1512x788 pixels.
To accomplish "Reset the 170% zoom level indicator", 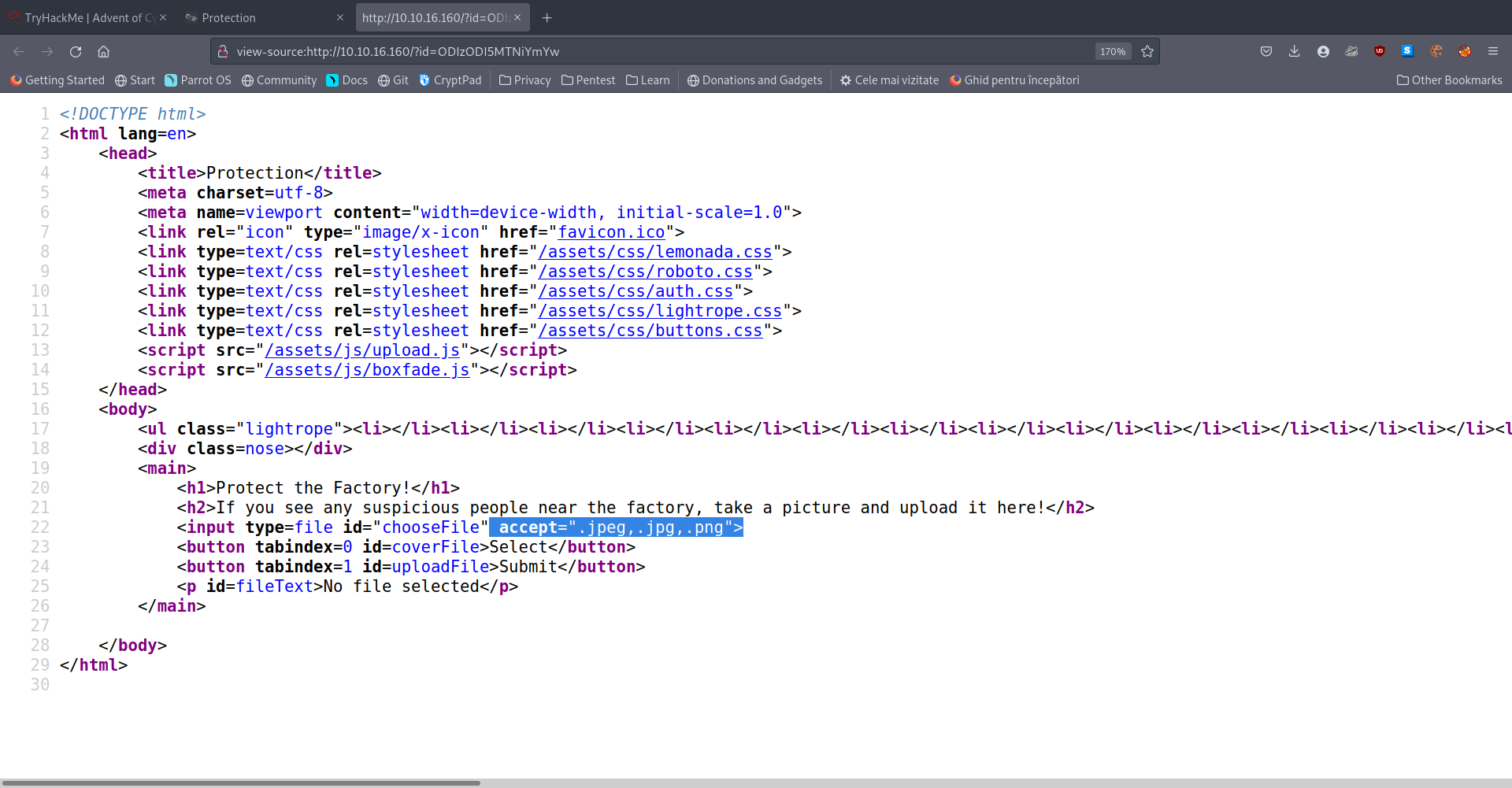I will coord(1113,52).
